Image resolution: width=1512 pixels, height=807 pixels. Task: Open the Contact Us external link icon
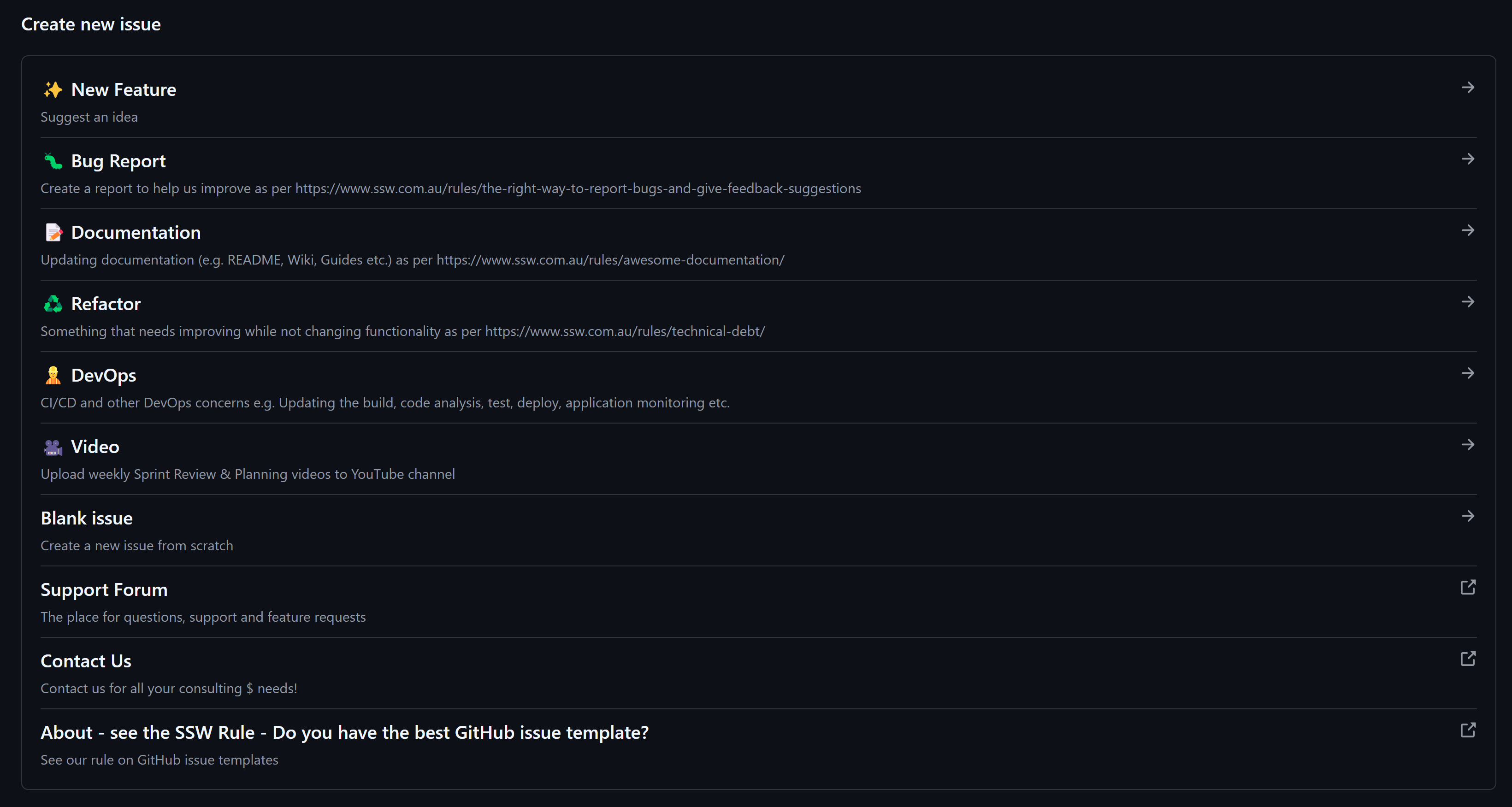tap(1467, 659)
